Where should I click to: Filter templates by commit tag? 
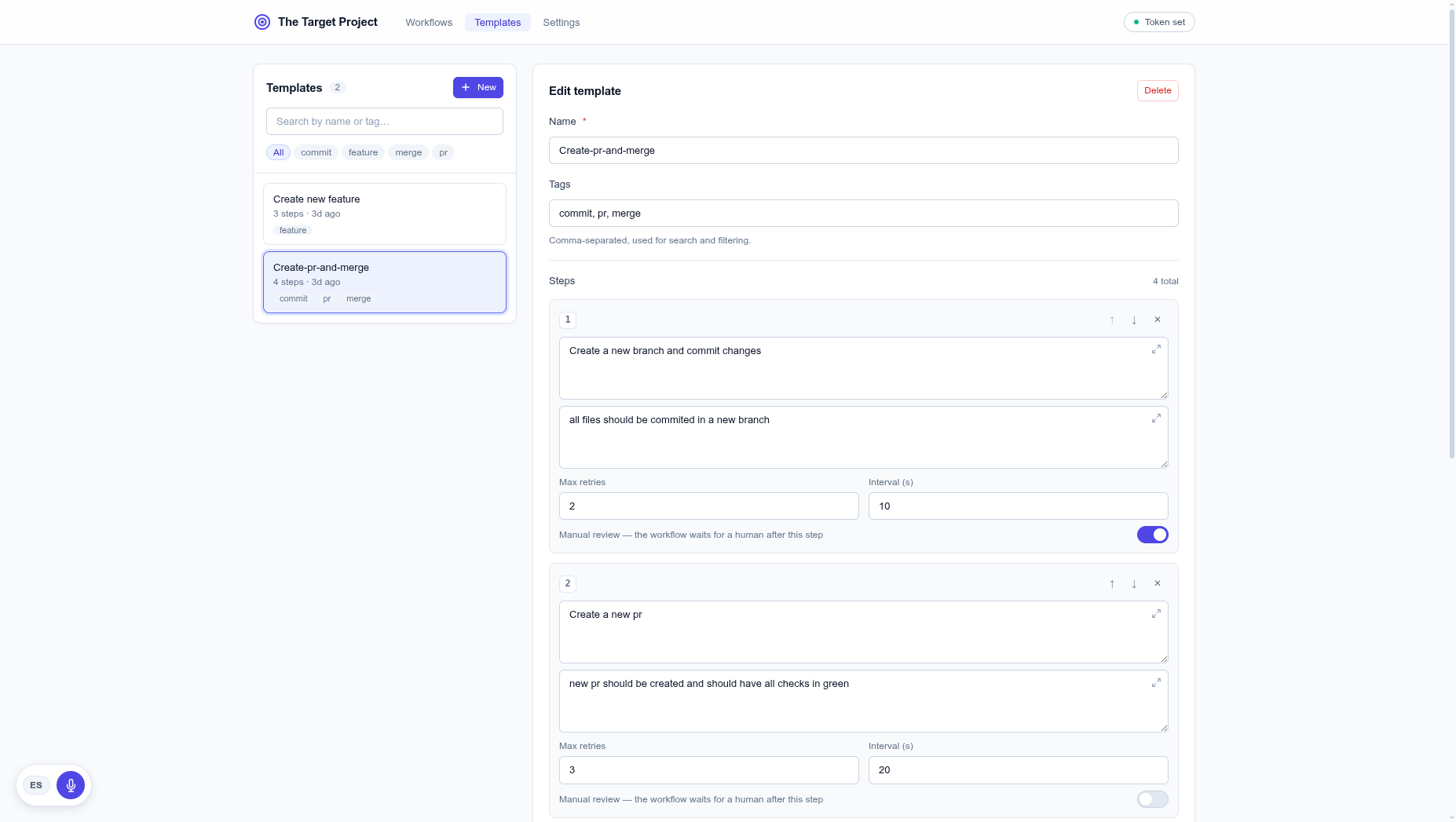[x=316, y=152]
